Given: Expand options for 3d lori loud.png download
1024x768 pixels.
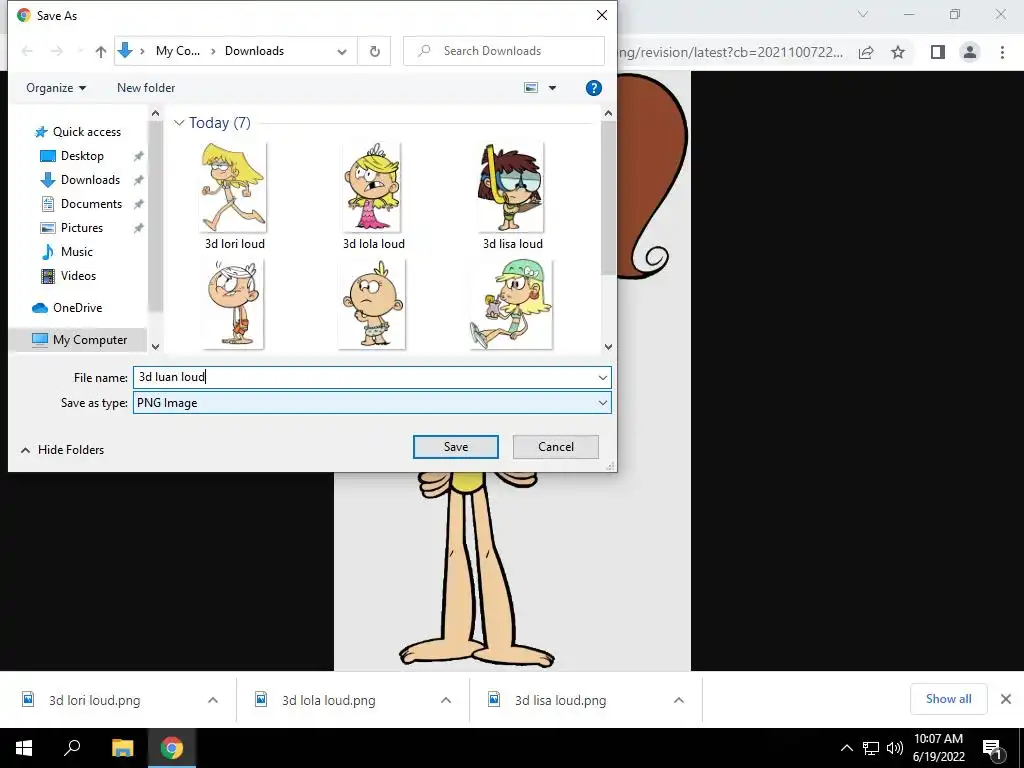Looking at the screenshot, I should click(213, 700).
